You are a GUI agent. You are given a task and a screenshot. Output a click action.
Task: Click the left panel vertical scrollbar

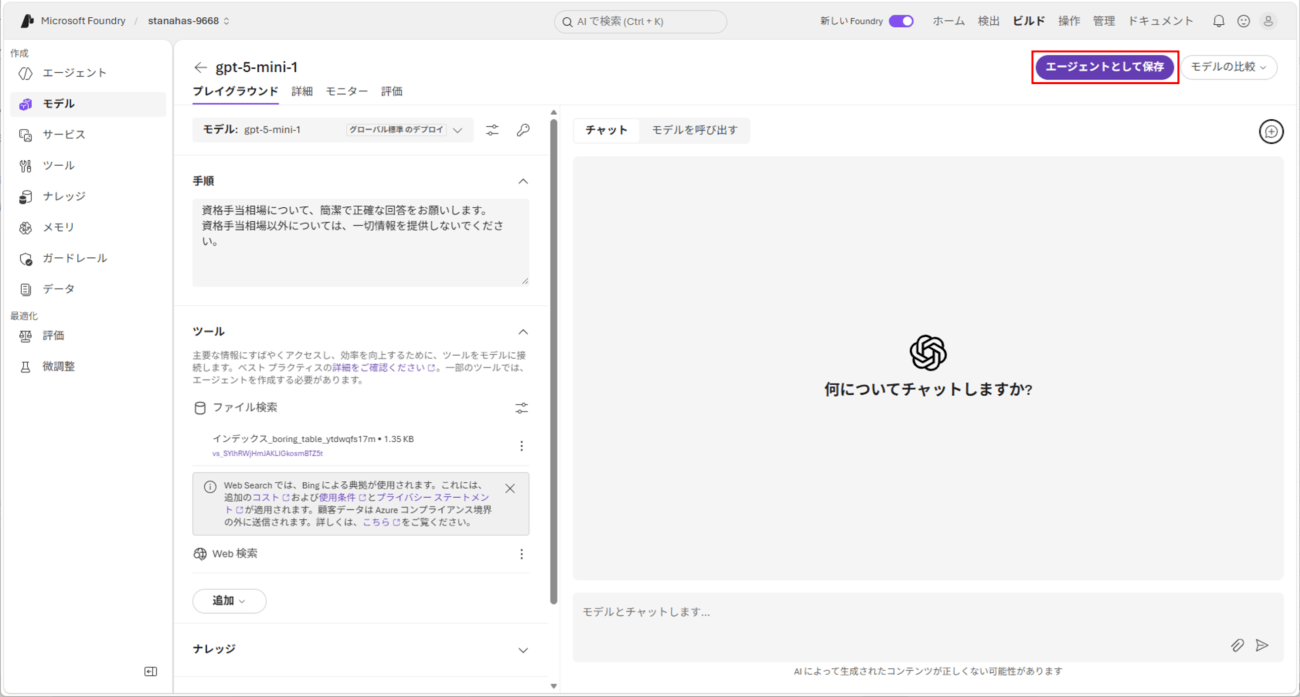tap(554, 362)
